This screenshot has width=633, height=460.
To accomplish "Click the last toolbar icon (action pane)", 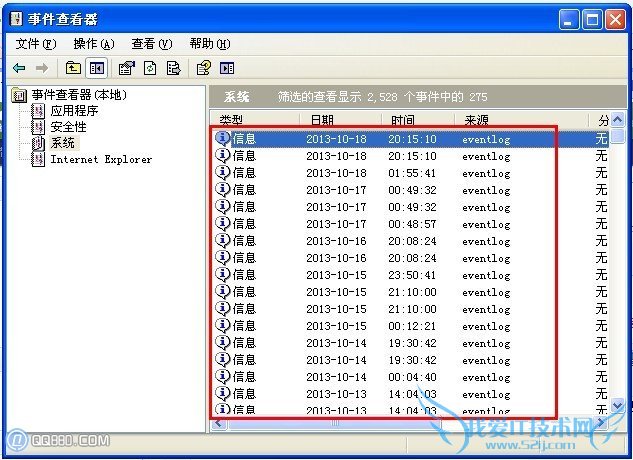I will point(227,68).
